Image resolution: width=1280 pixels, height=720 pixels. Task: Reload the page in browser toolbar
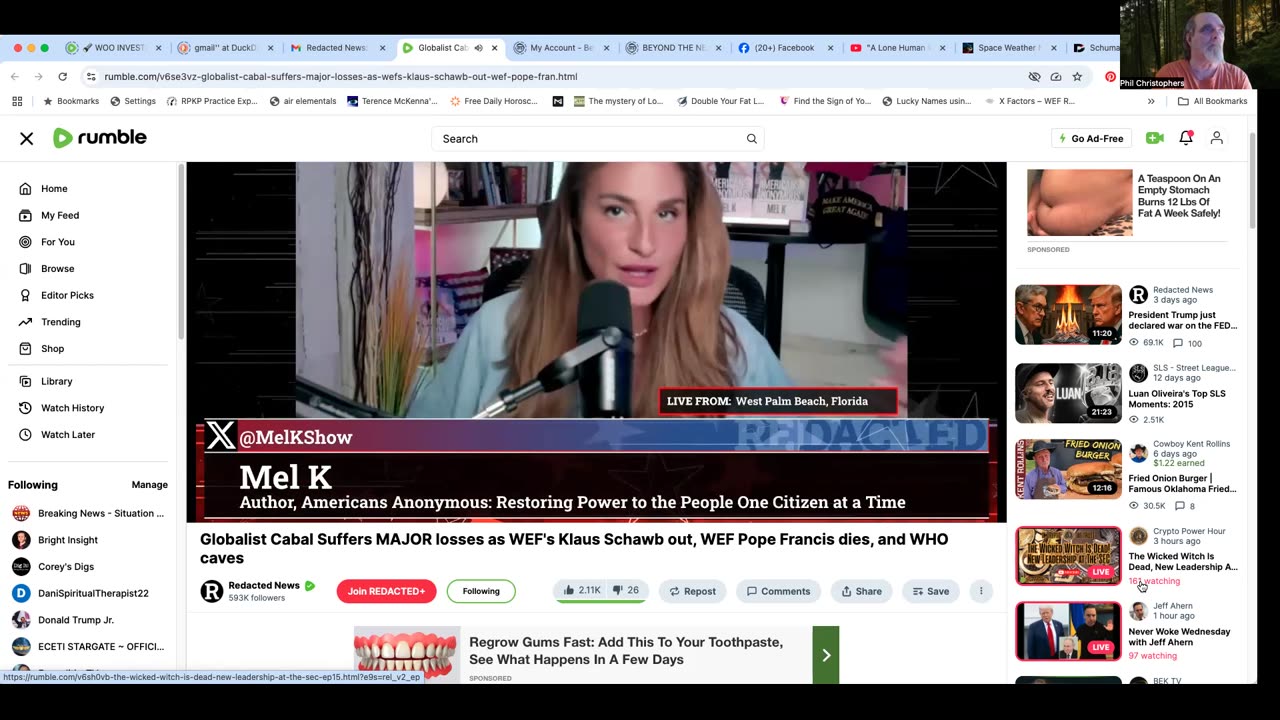click(x=62, y=76)
